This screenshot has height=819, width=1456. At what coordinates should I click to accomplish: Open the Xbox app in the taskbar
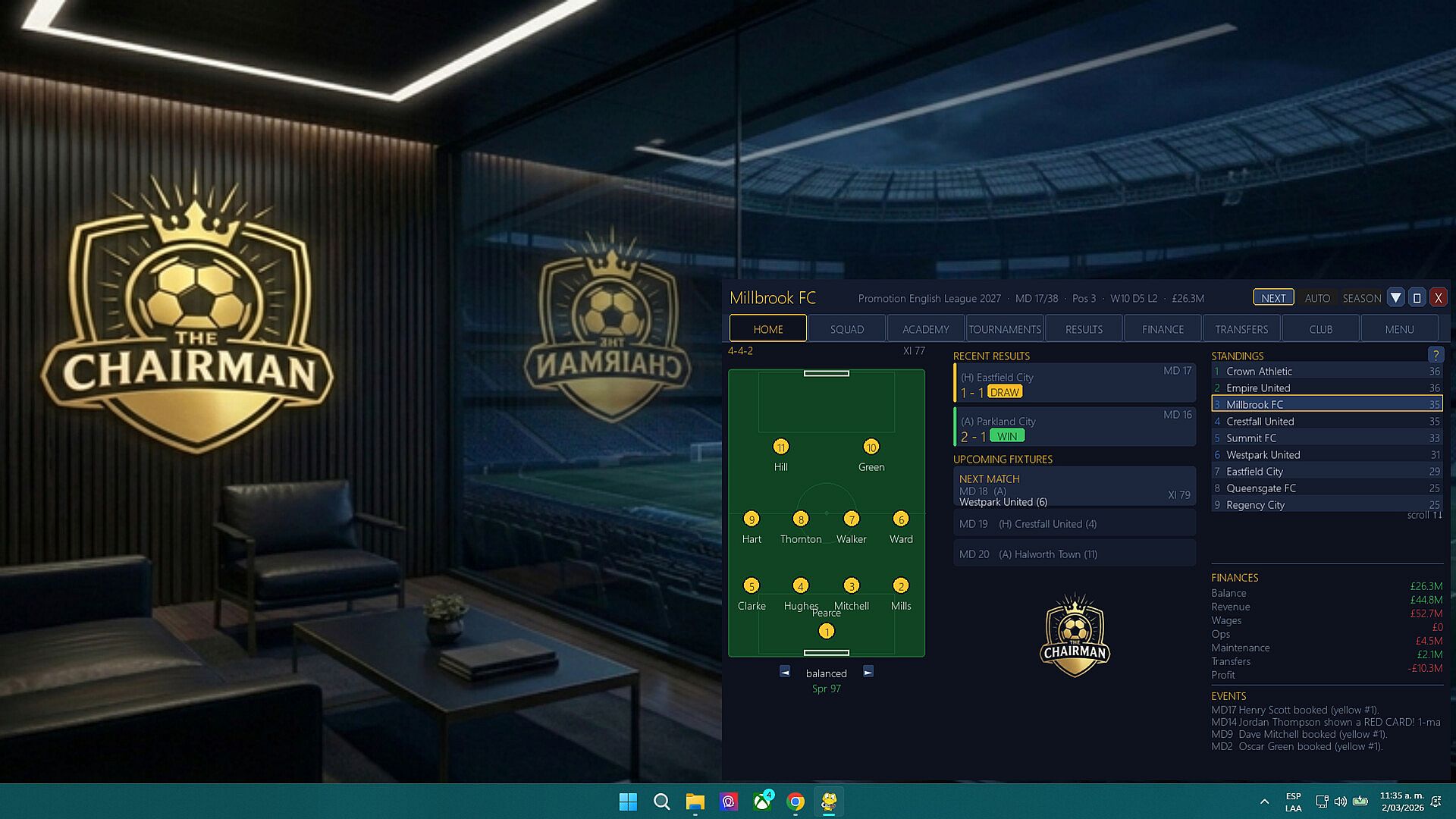[762, 802]
